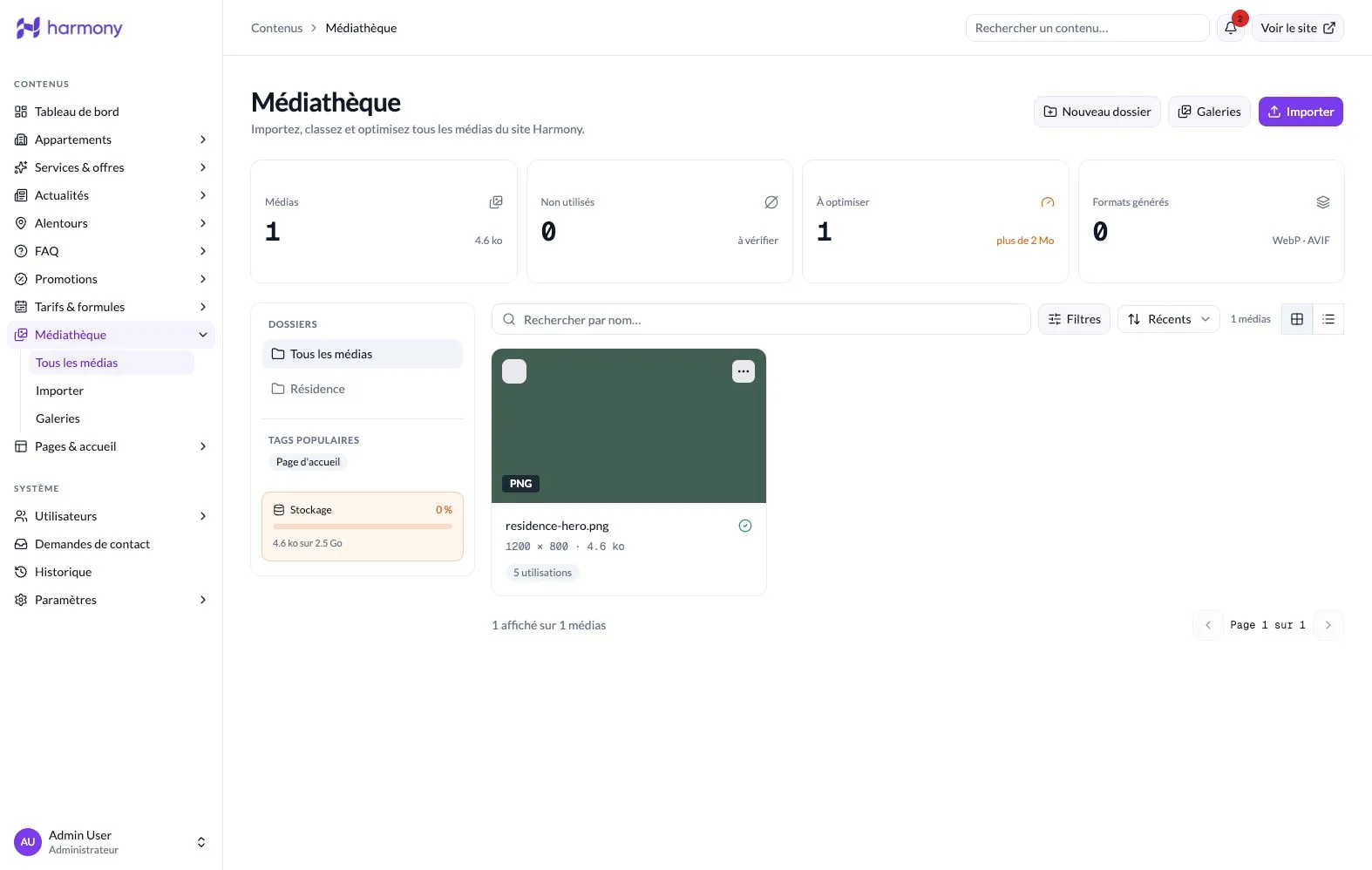Viewport: 1372px width, 870px height.
Task: Click the green status check on residence-hero.png
Action: [745, 526]
